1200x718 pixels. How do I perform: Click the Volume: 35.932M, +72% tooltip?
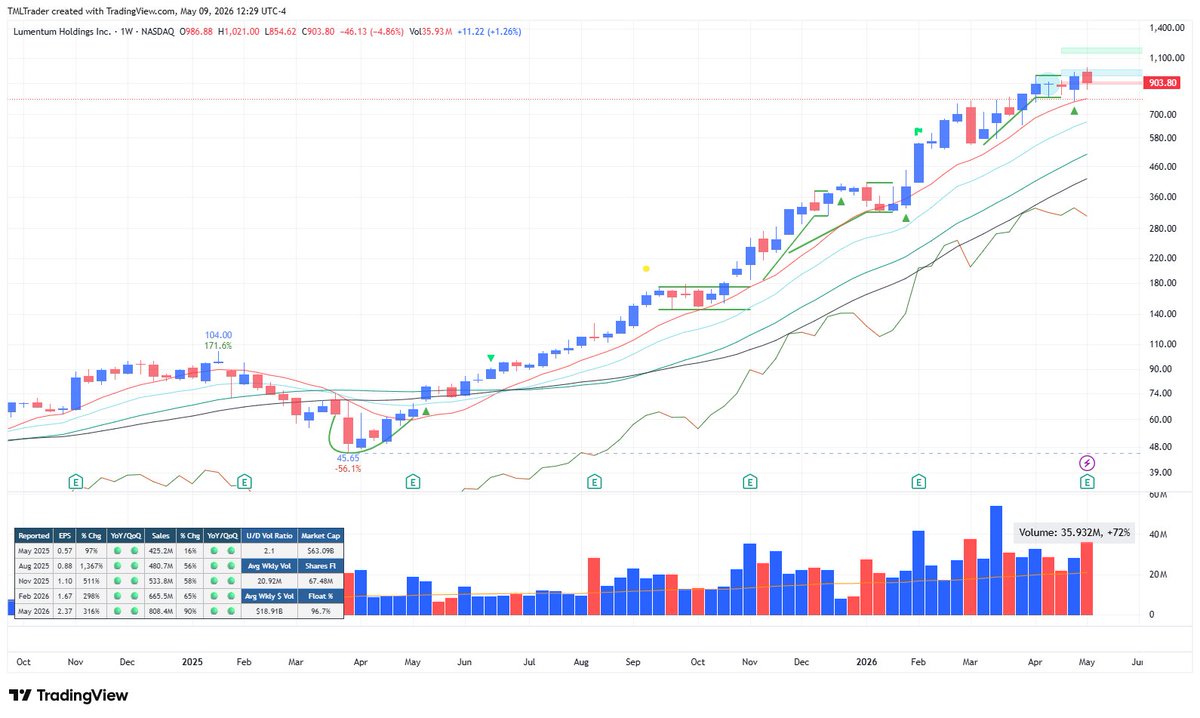click(1076, 533)
